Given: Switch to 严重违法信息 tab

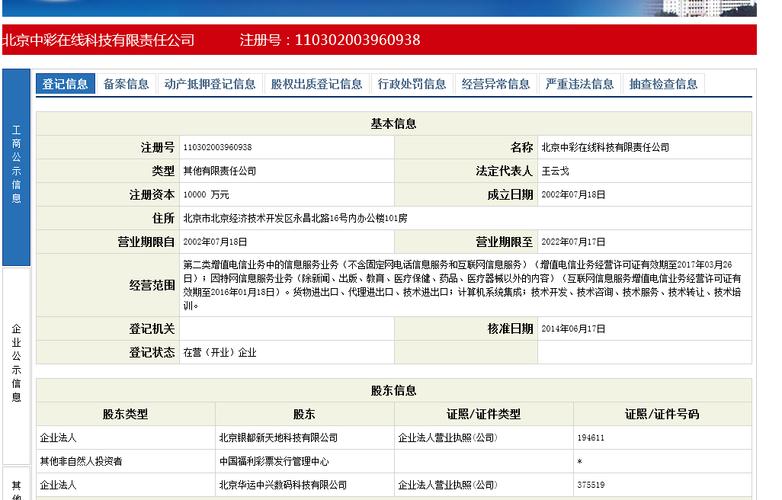Looking at the screenshot, I should click(x=580, y=84).
